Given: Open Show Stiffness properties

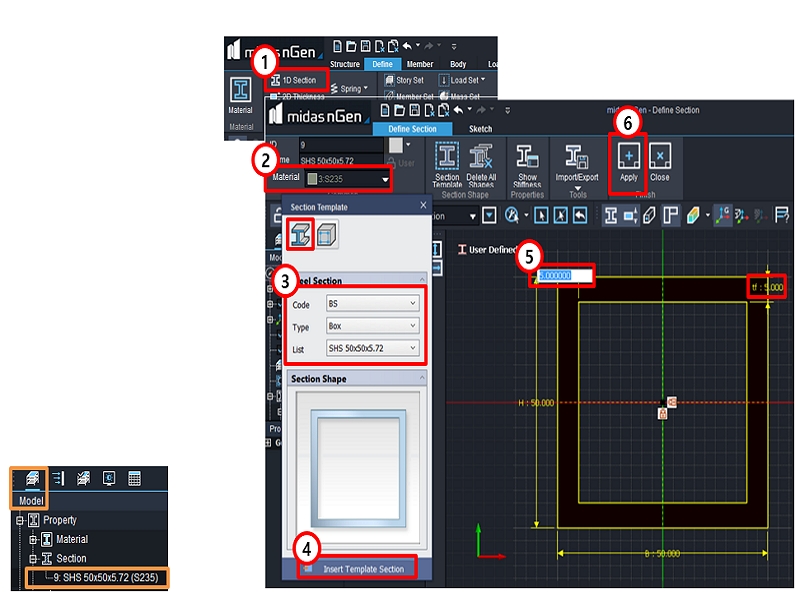Looking at the screenshot, I should pos(528,156).
